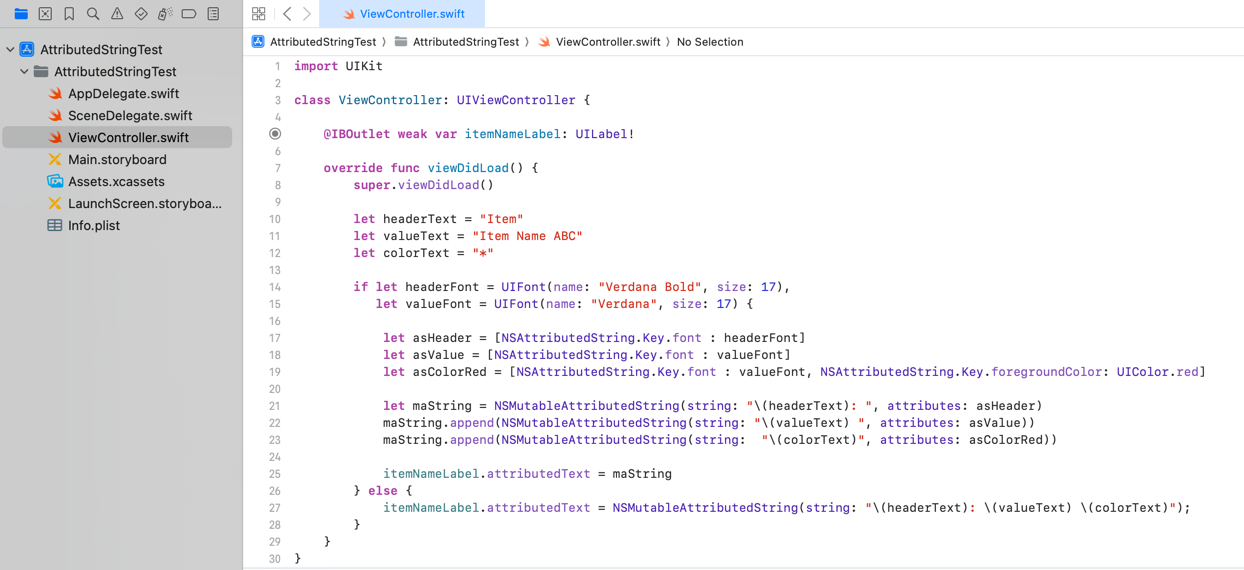Open the Issue navigator warning icon

[x=117, y=14]
